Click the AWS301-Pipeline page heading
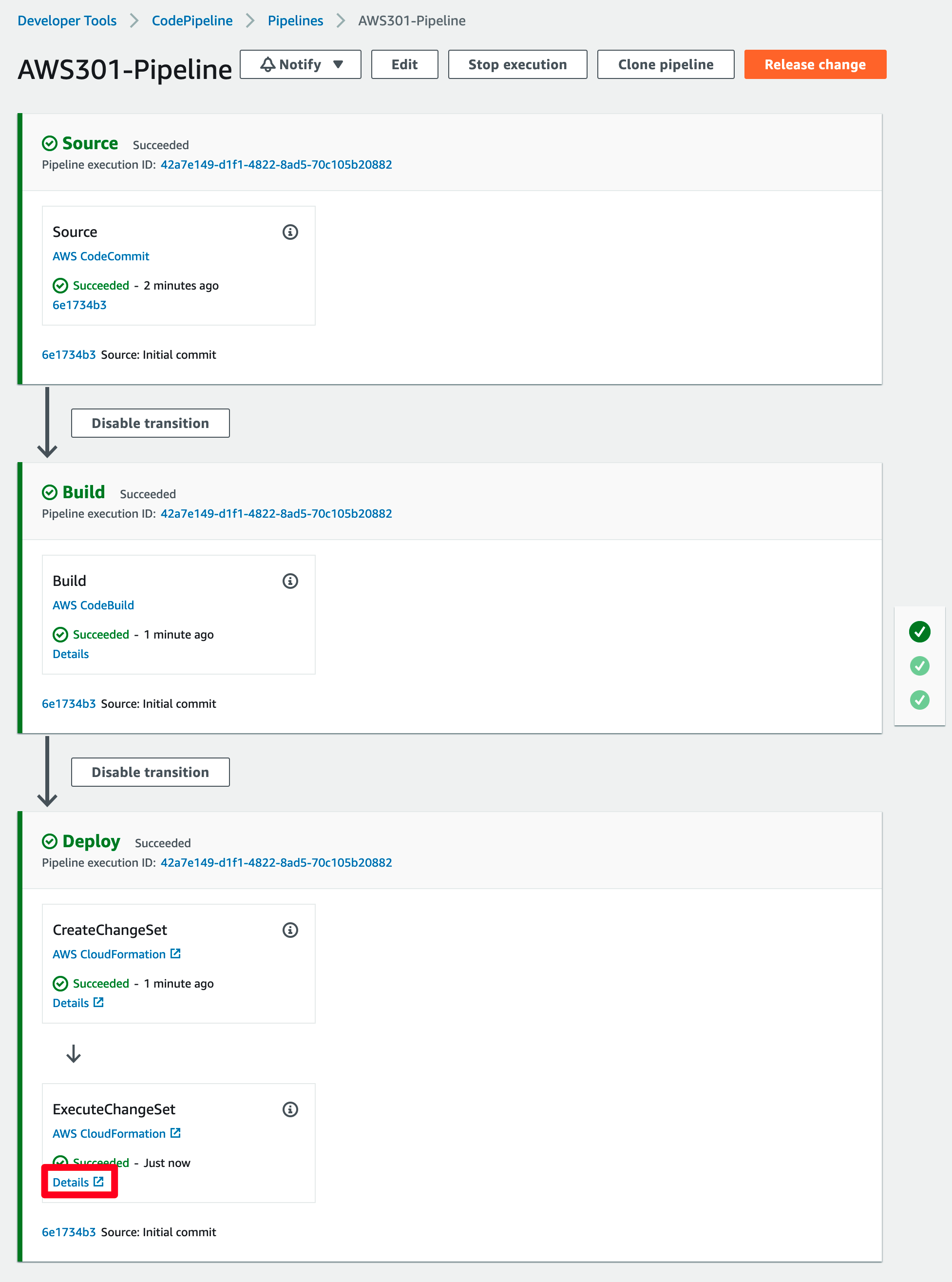Image resolution: width=952 pixels, height=1282 pixels. [124, 69]
